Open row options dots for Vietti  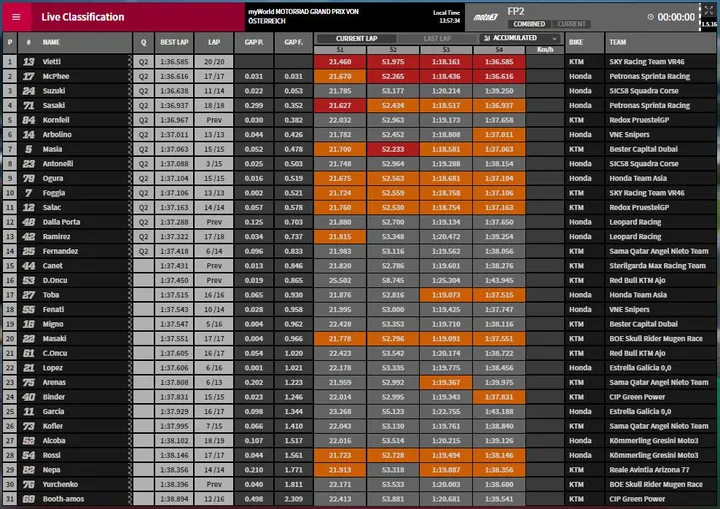point(129,62)
